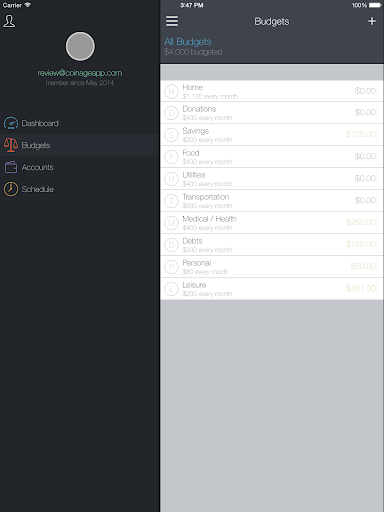The image size is (384, 512).
Task: Click the gray profile avatar
Action: (80, 46)
